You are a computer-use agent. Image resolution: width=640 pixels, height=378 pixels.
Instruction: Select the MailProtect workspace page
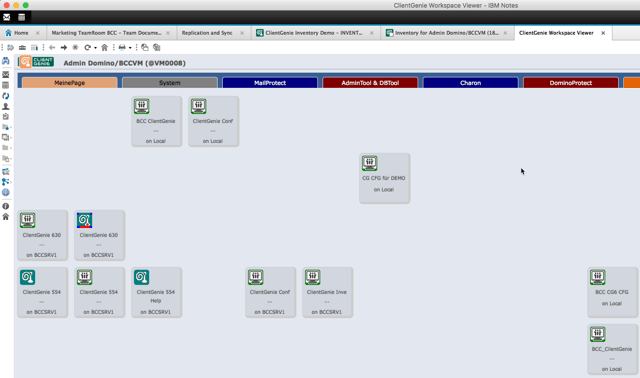pos(270,83)
